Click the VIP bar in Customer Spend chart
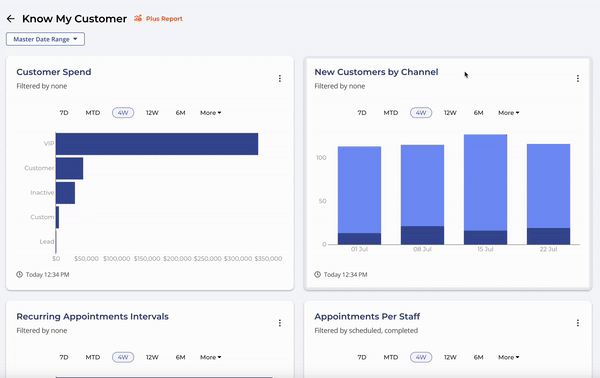Viewport: 600px width, 378px height. (157, 144)
